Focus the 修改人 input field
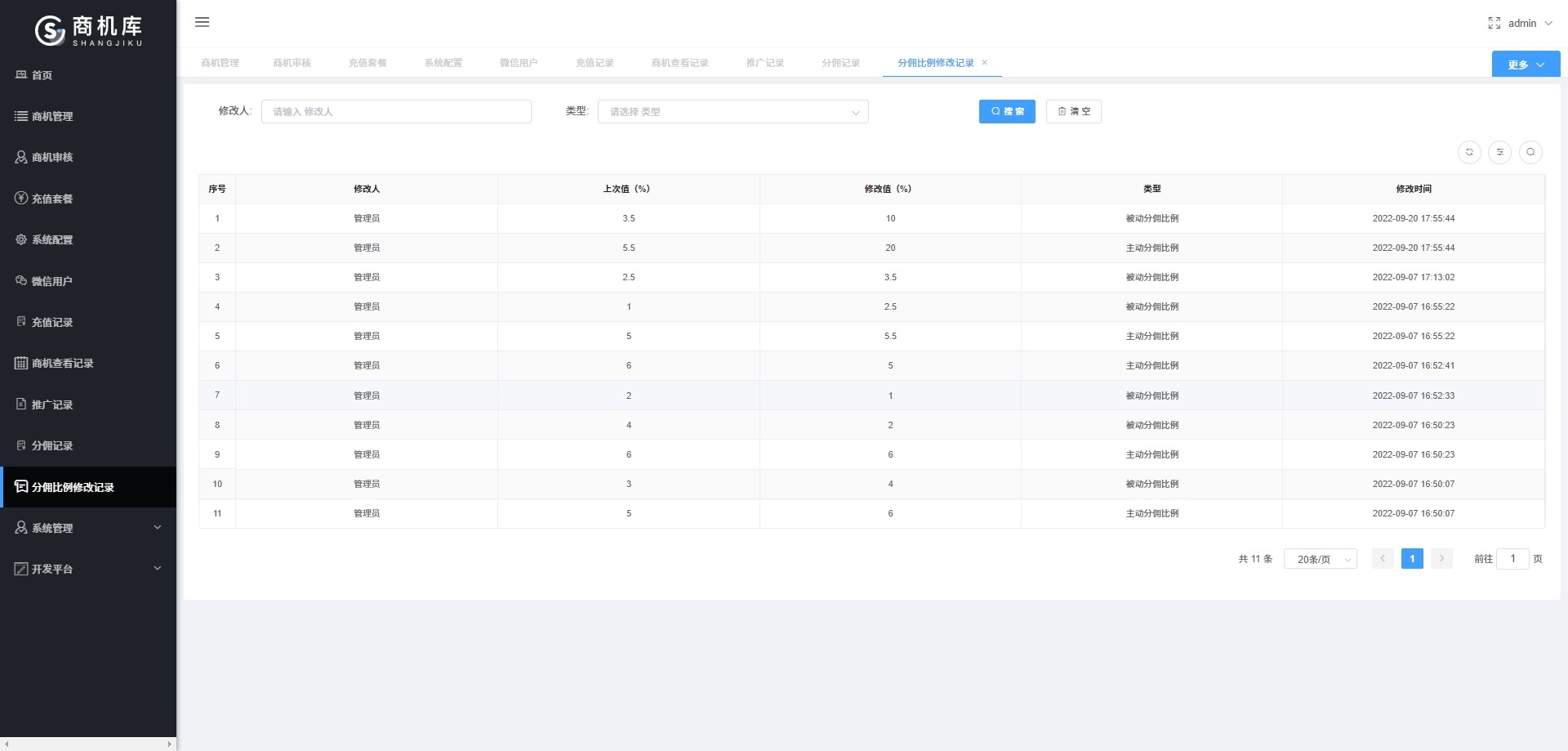The width and height of the screenshot is (1568, 751). tap(396, 112)
